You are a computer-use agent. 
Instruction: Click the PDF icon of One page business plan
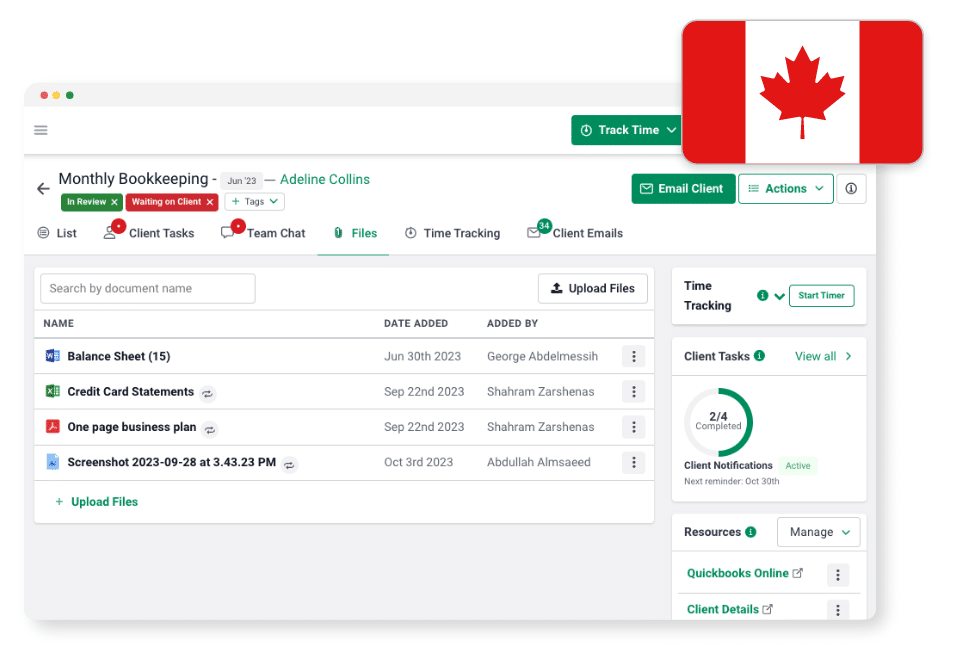tap(53, 426)
